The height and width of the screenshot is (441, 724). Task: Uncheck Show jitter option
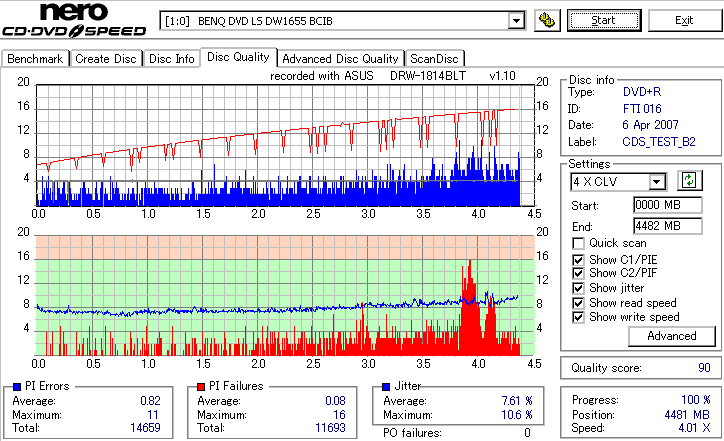[x=578, y=288]
